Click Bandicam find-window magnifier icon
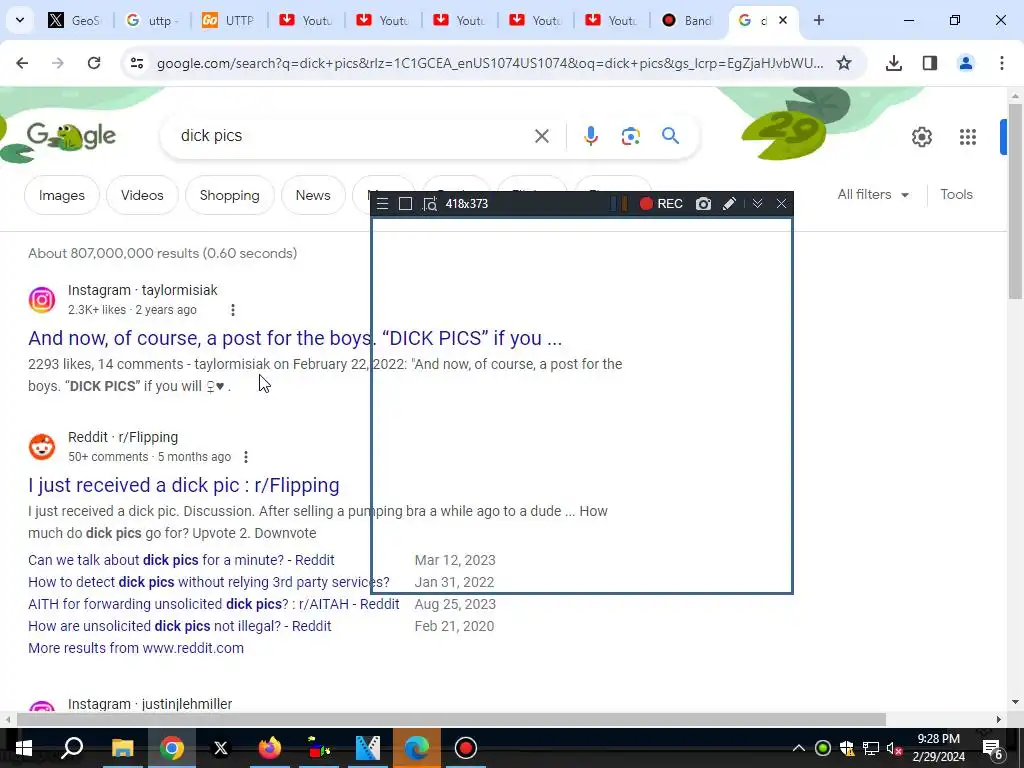 pyautogui.click(x=429, y=204)
